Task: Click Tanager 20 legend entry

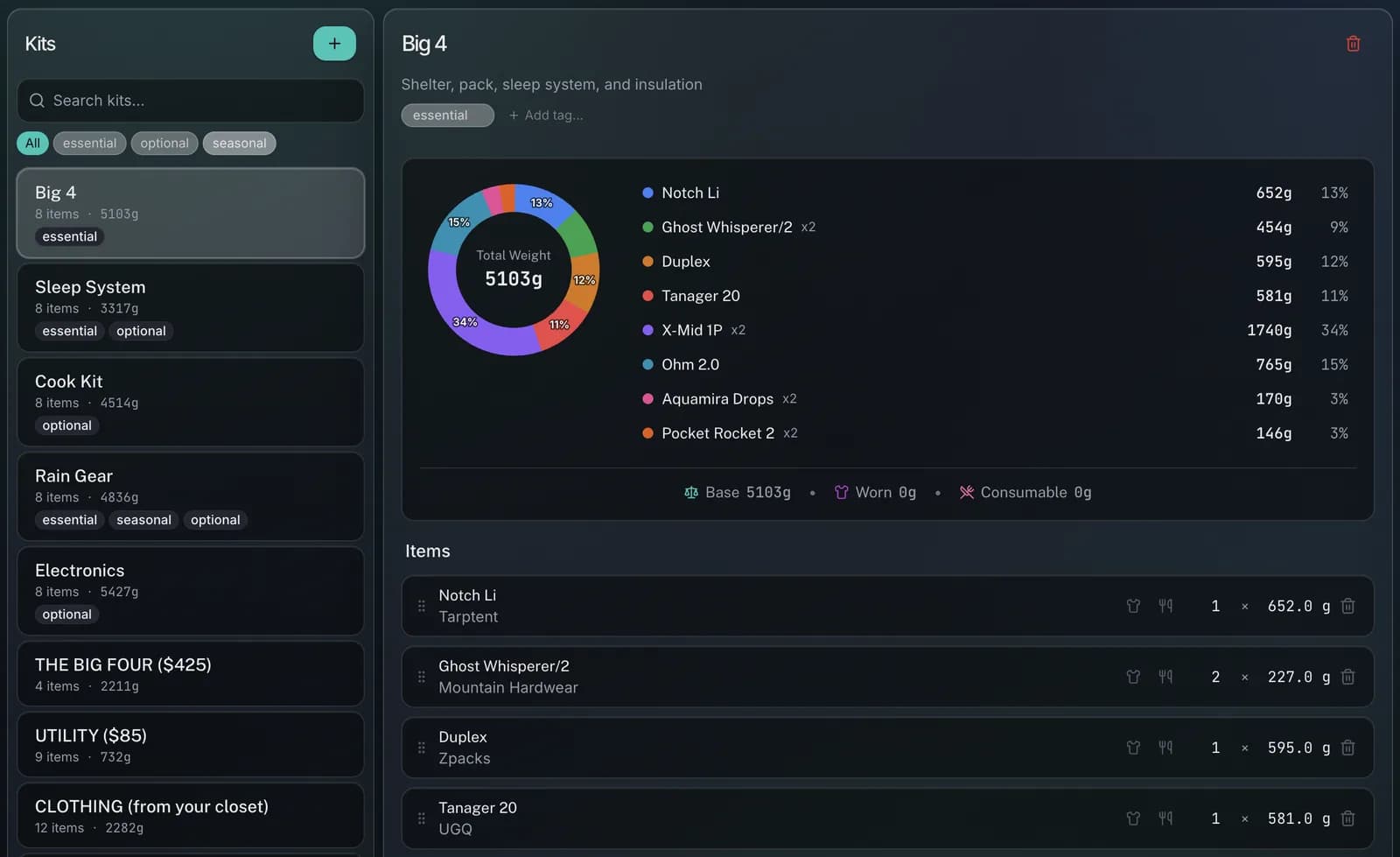Action: pos(701,296)
